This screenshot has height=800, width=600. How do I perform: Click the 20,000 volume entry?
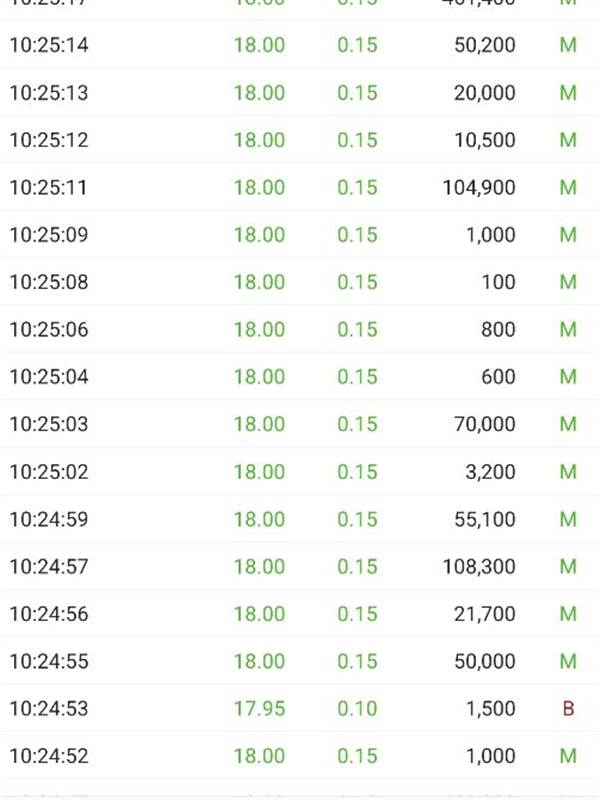coord(485,93)
